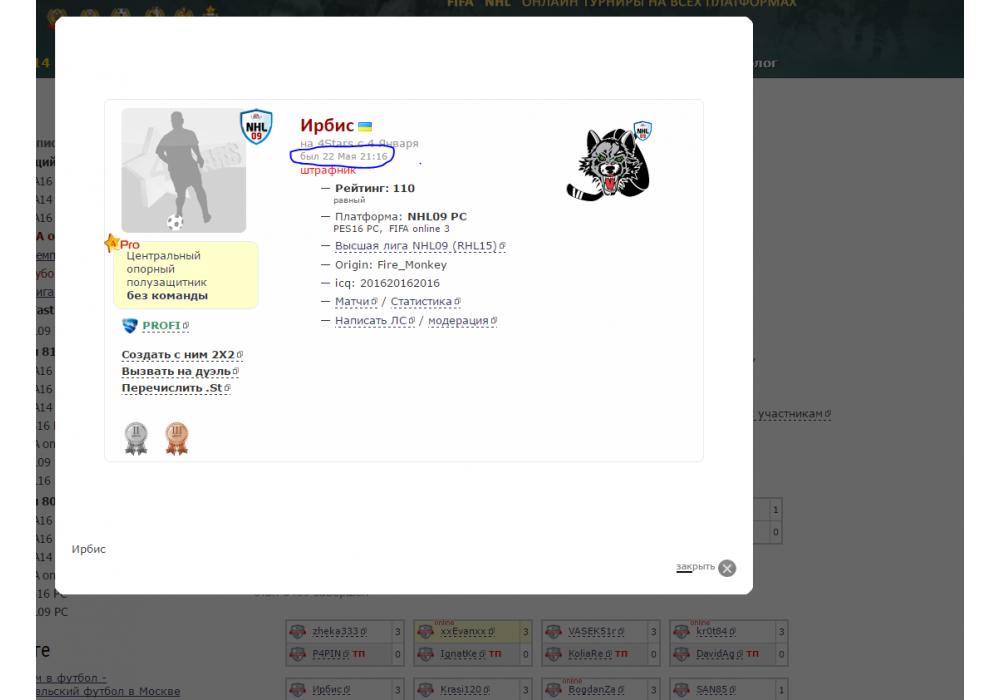Open BogdanZa player link in background

[x=594, y=689]
